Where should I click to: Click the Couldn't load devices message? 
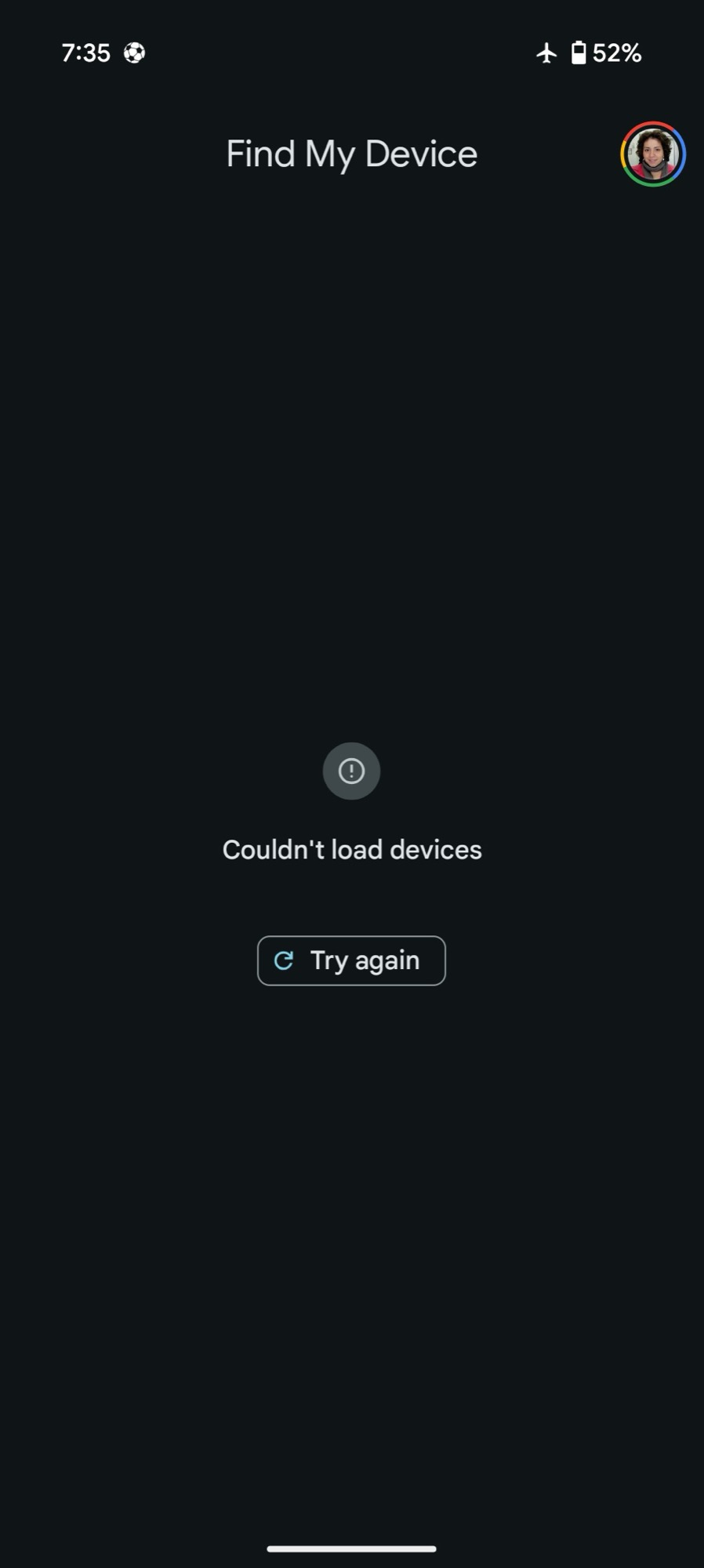352,850
